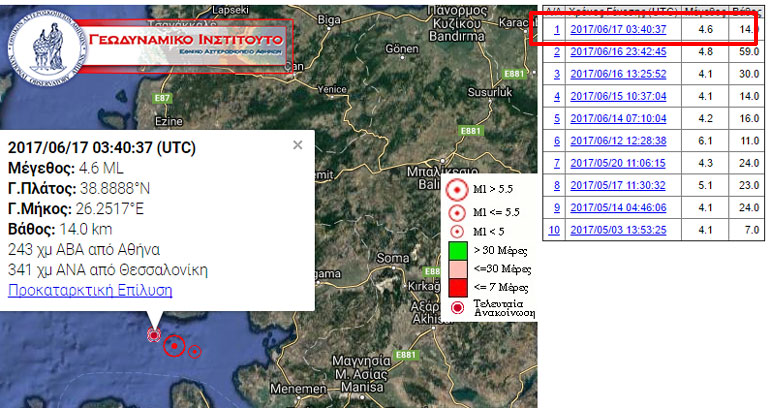Click row number 3 link
The width and height of the screenshot is (770, 408).
click(557, 74)
